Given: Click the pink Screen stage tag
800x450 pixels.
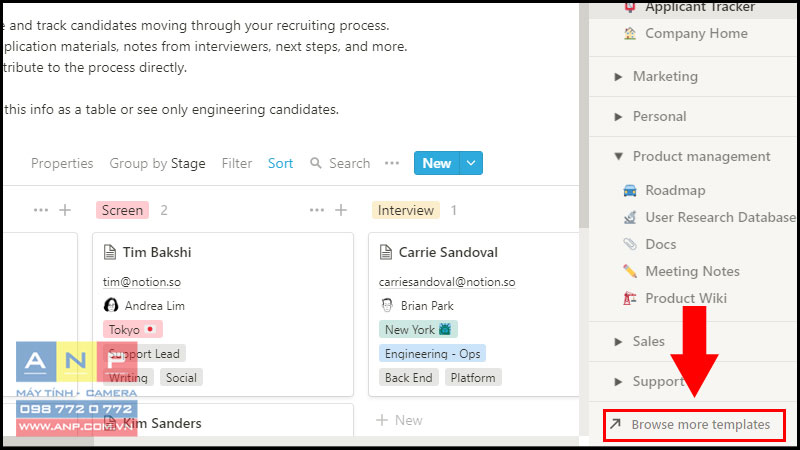Looking at the screenshot, I should [x=122, y=210].
